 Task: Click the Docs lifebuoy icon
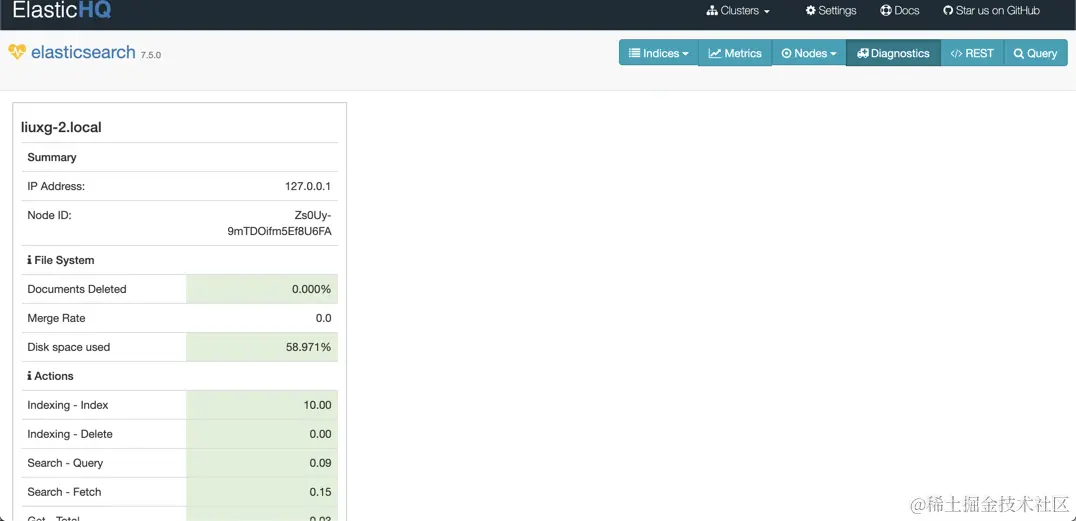coord(885,11)
